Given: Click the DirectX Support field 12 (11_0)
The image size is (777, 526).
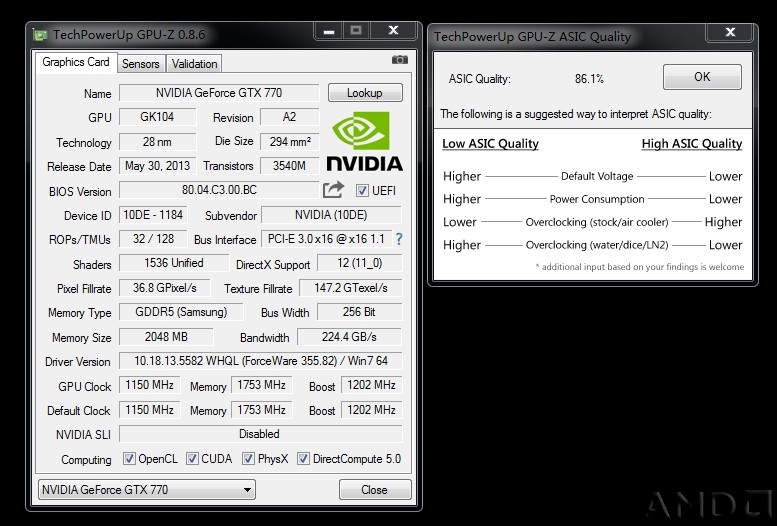Looking at the screenshot, I should coord(359,263).
